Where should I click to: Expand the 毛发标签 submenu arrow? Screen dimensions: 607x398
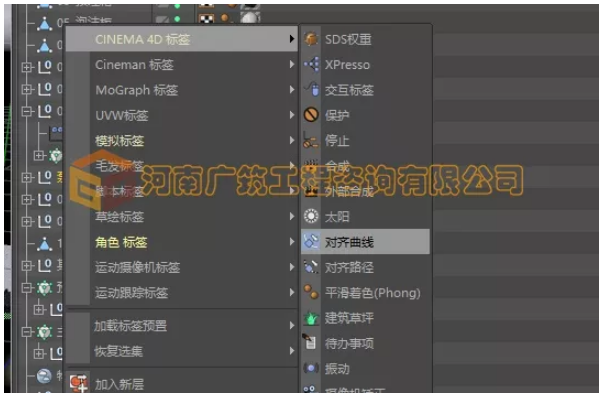point(292,166)
